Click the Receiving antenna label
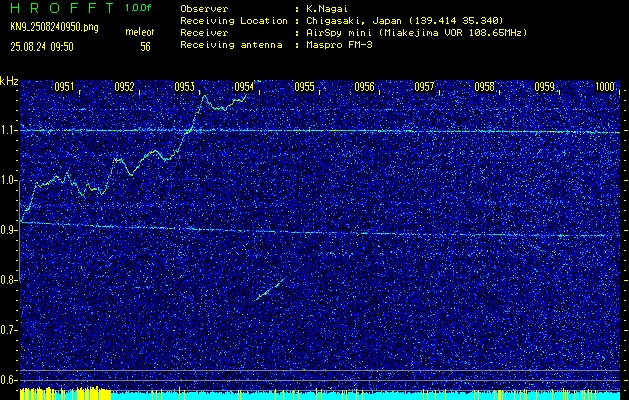 (231, 45)
